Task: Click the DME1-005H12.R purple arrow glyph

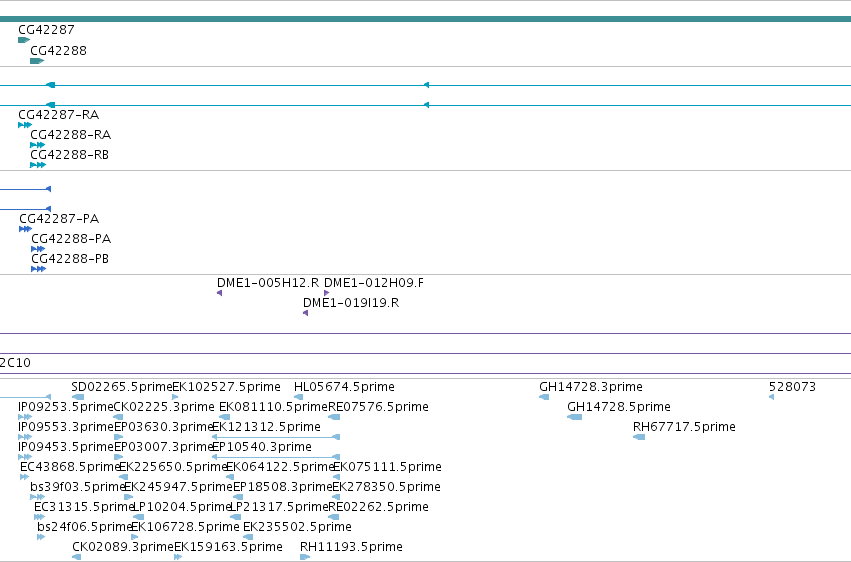Action: [219, 293]
